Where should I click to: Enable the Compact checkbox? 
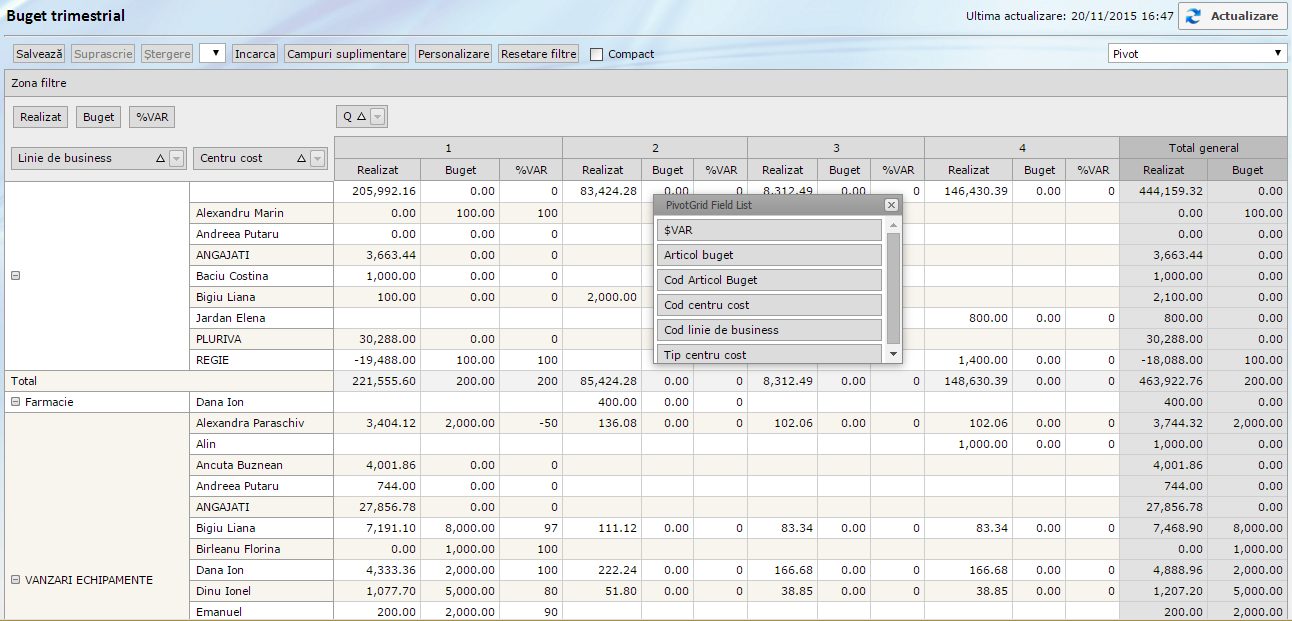[597, 54]
